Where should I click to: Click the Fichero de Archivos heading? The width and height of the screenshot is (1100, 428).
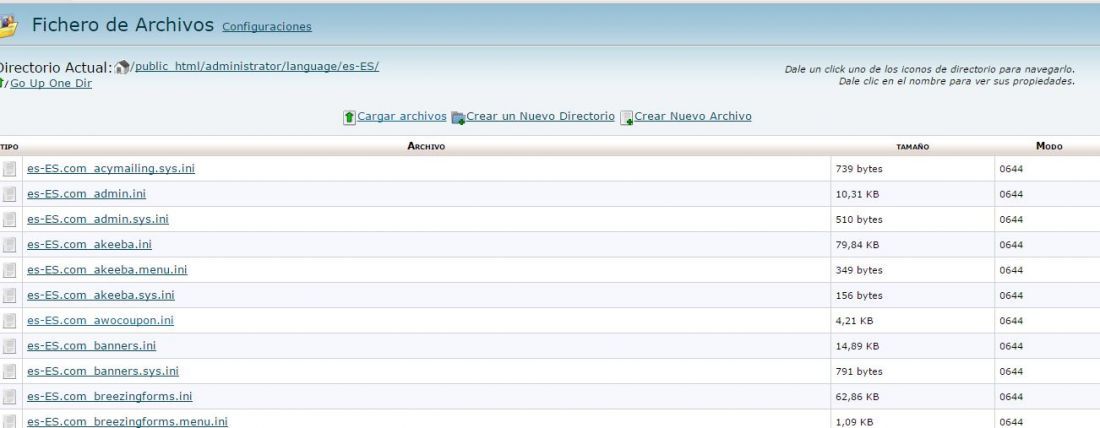[x=123, y=25]
